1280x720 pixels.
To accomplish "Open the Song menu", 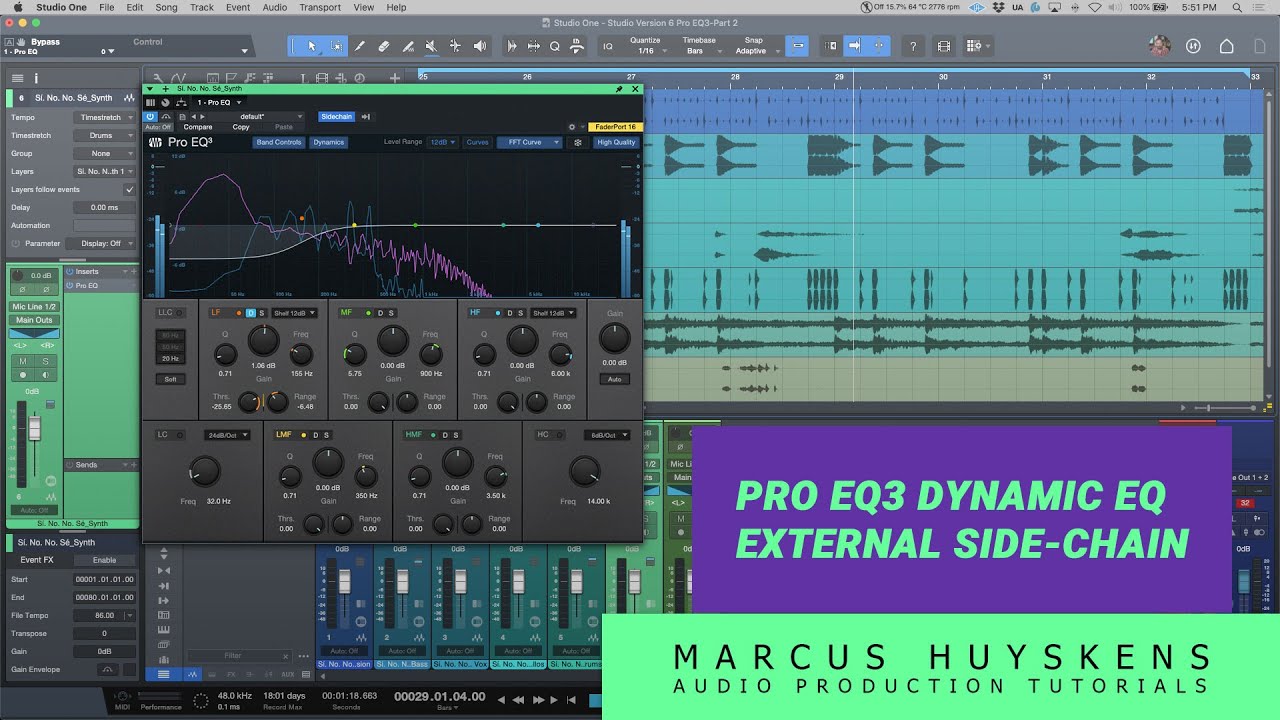I will [x=166, y=7].
